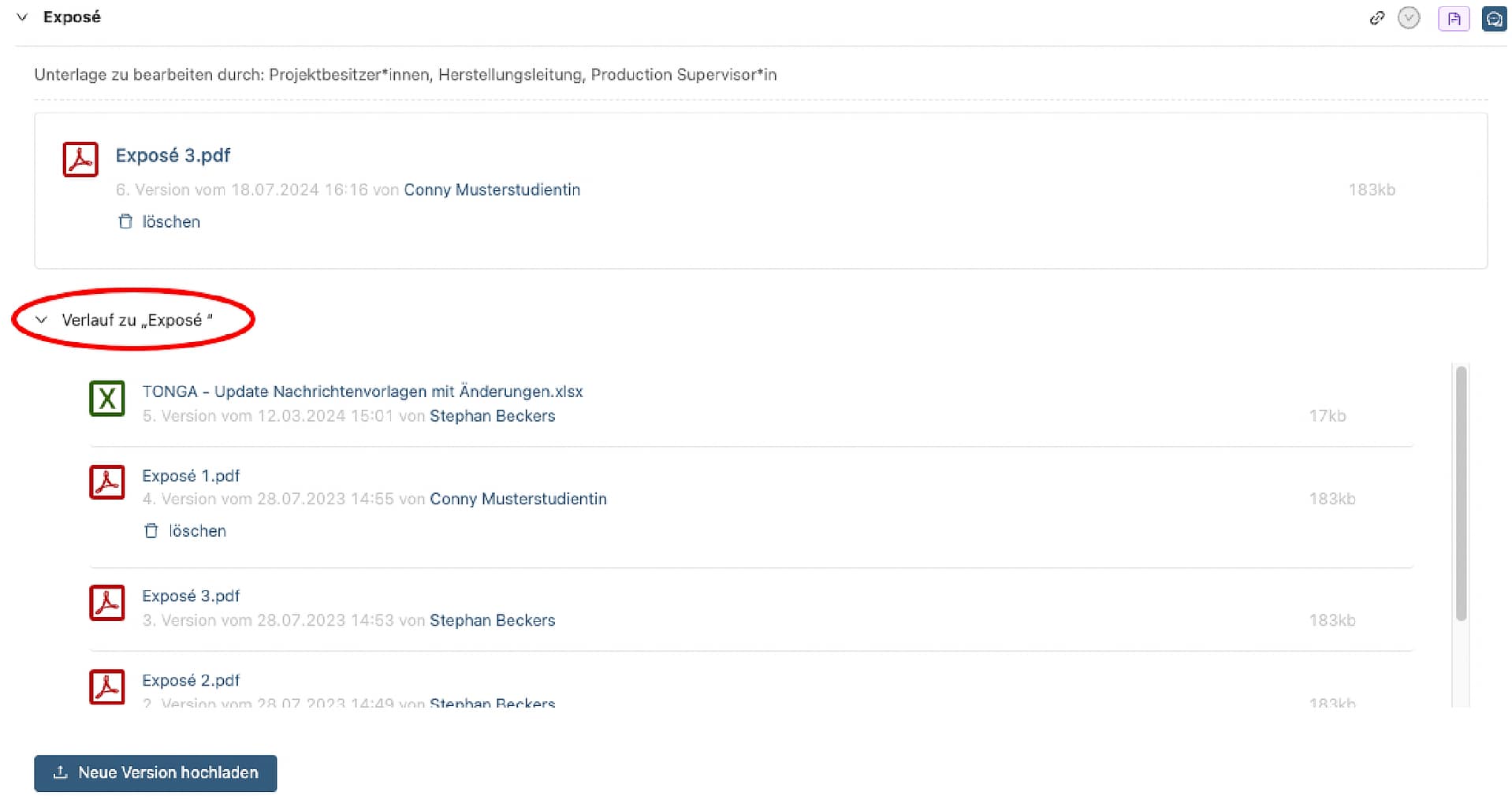Click the purple document icon in the header

coord(1453,19)
